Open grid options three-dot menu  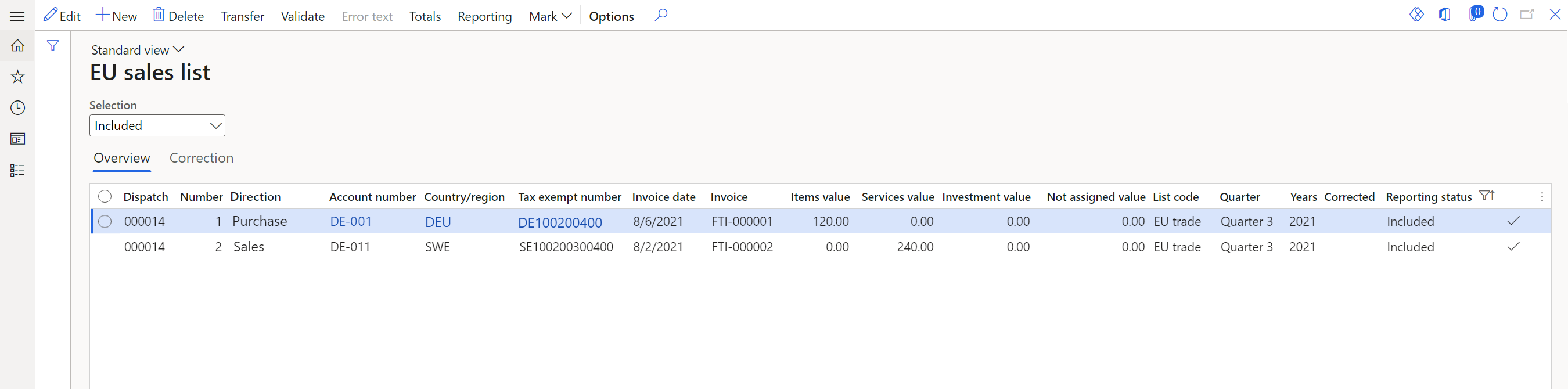(x=1541, y=197)
